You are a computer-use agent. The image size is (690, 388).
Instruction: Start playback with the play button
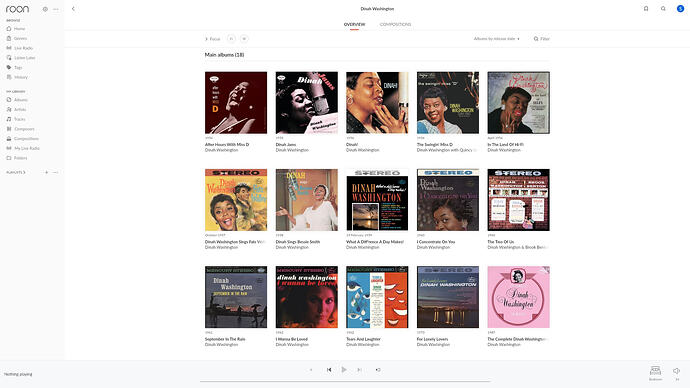click(344, 370)
